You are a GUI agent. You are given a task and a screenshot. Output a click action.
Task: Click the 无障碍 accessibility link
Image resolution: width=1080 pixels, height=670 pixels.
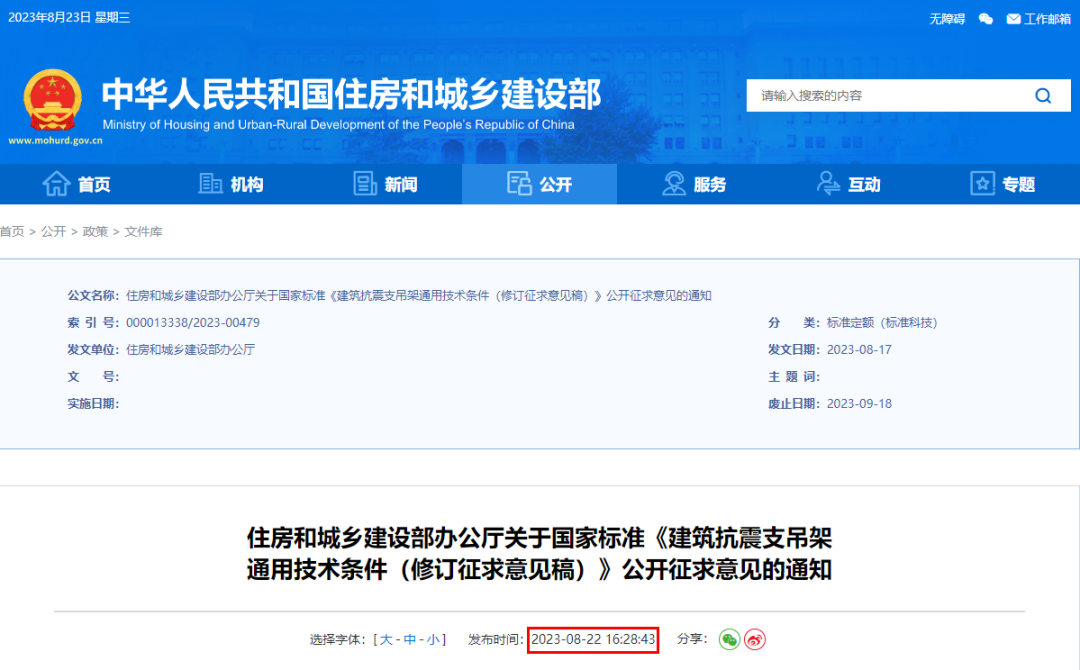(x=947, y=19)
